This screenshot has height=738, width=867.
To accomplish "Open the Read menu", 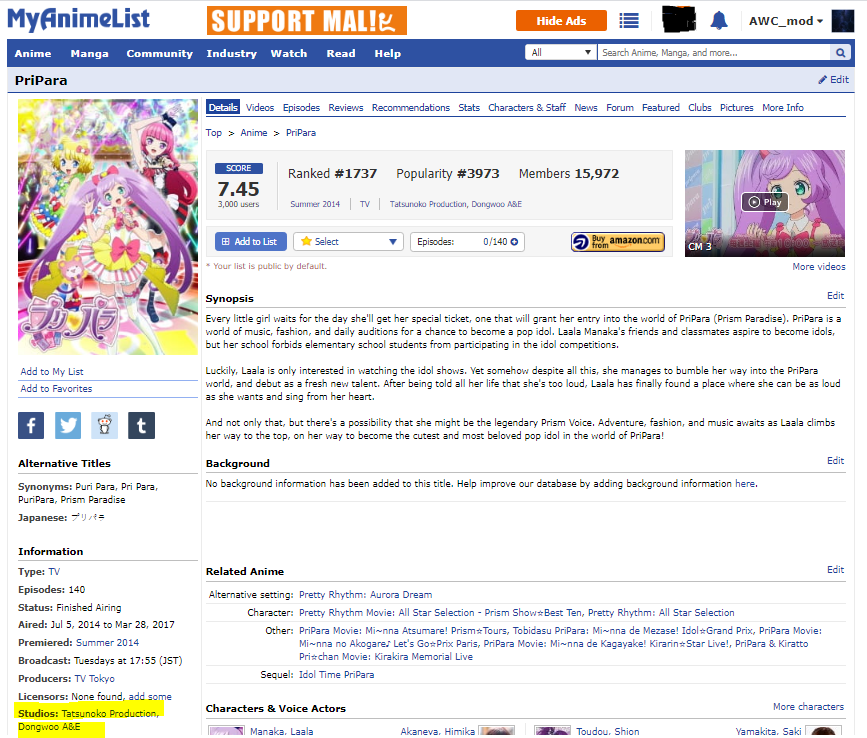I will tap(341, 54).
